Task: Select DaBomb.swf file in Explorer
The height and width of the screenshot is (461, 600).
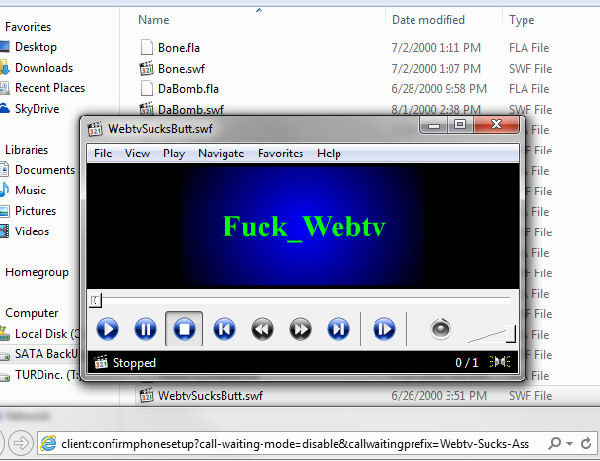Action: point(191,110)
